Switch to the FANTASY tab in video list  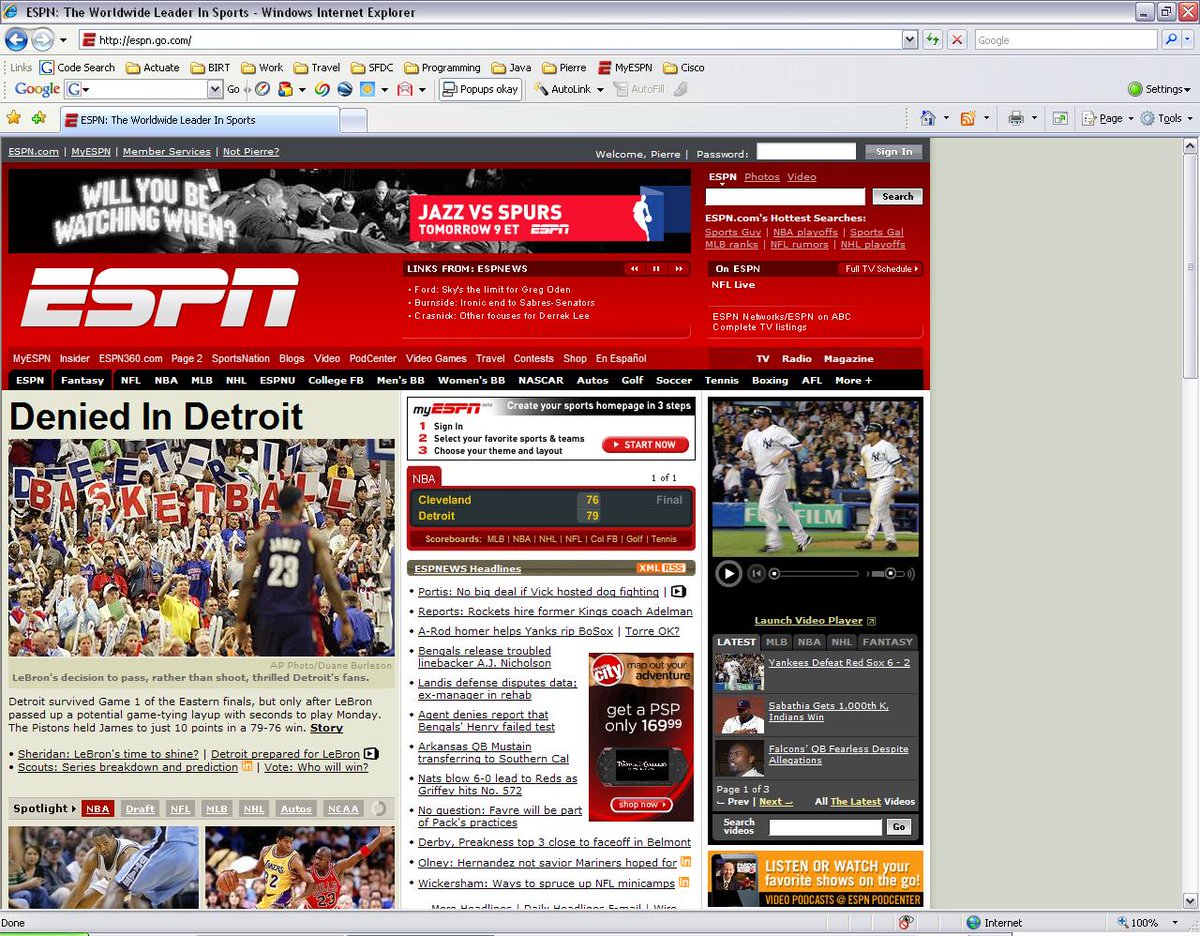pyautogui.click(x=887, y=642)
